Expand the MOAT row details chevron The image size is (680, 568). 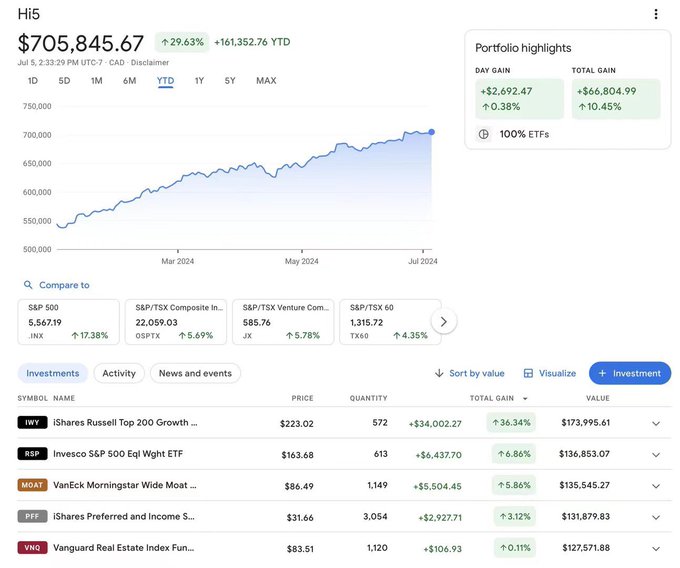[x=656, y=486]
